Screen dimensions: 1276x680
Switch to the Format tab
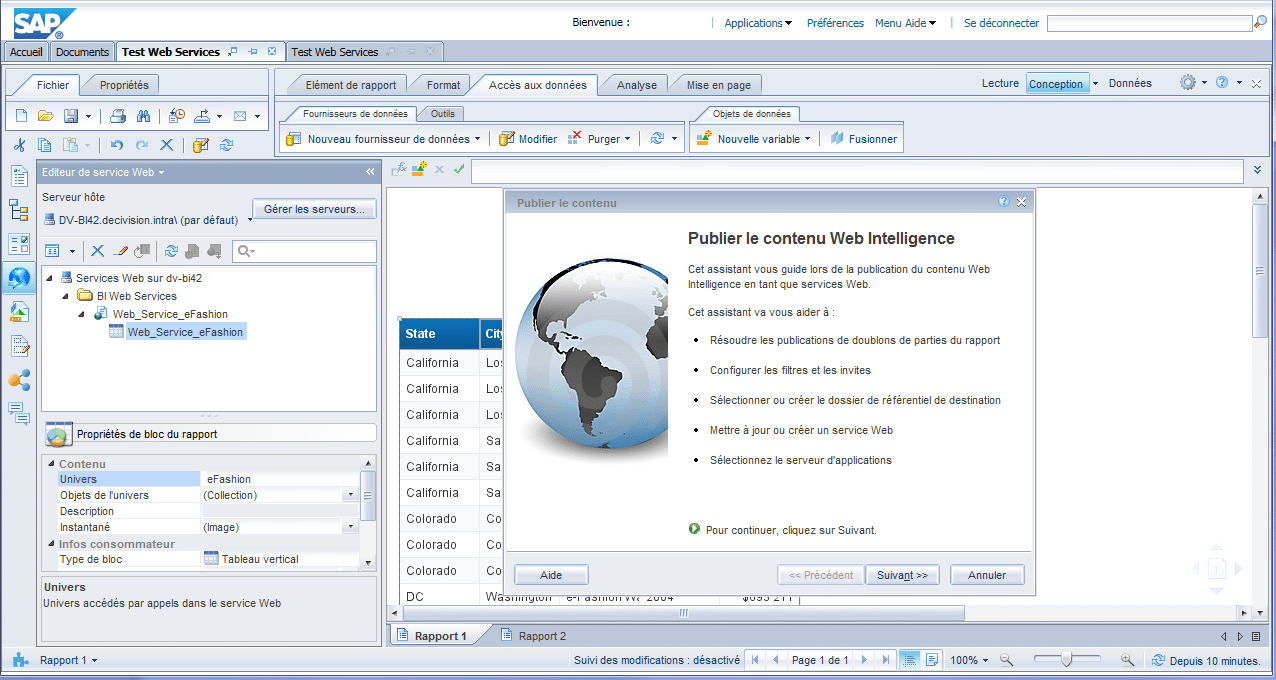pos(443,86)
